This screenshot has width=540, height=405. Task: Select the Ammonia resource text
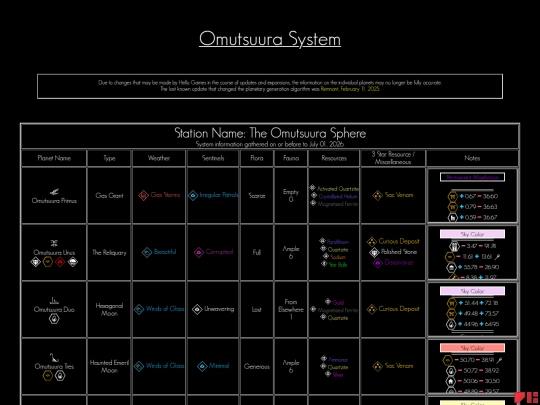(338, 360)
